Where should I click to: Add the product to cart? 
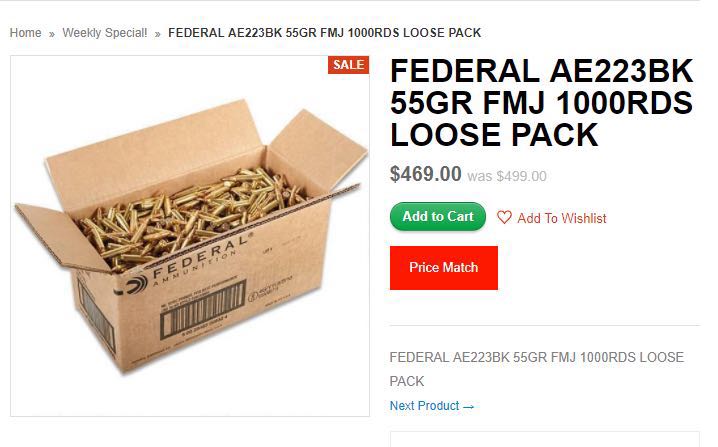(438, 216)
